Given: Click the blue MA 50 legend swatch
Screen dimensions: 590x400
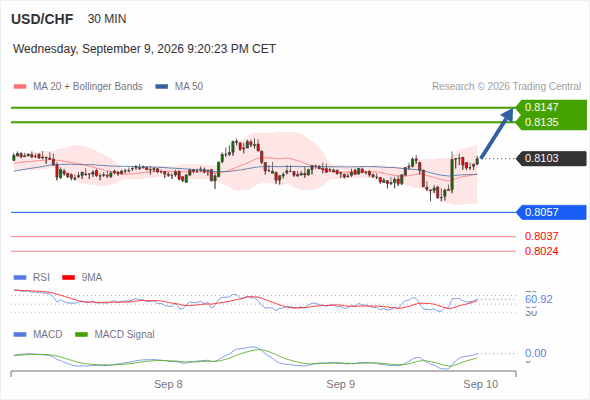Looking at the screenshot, I should (162, 87).
